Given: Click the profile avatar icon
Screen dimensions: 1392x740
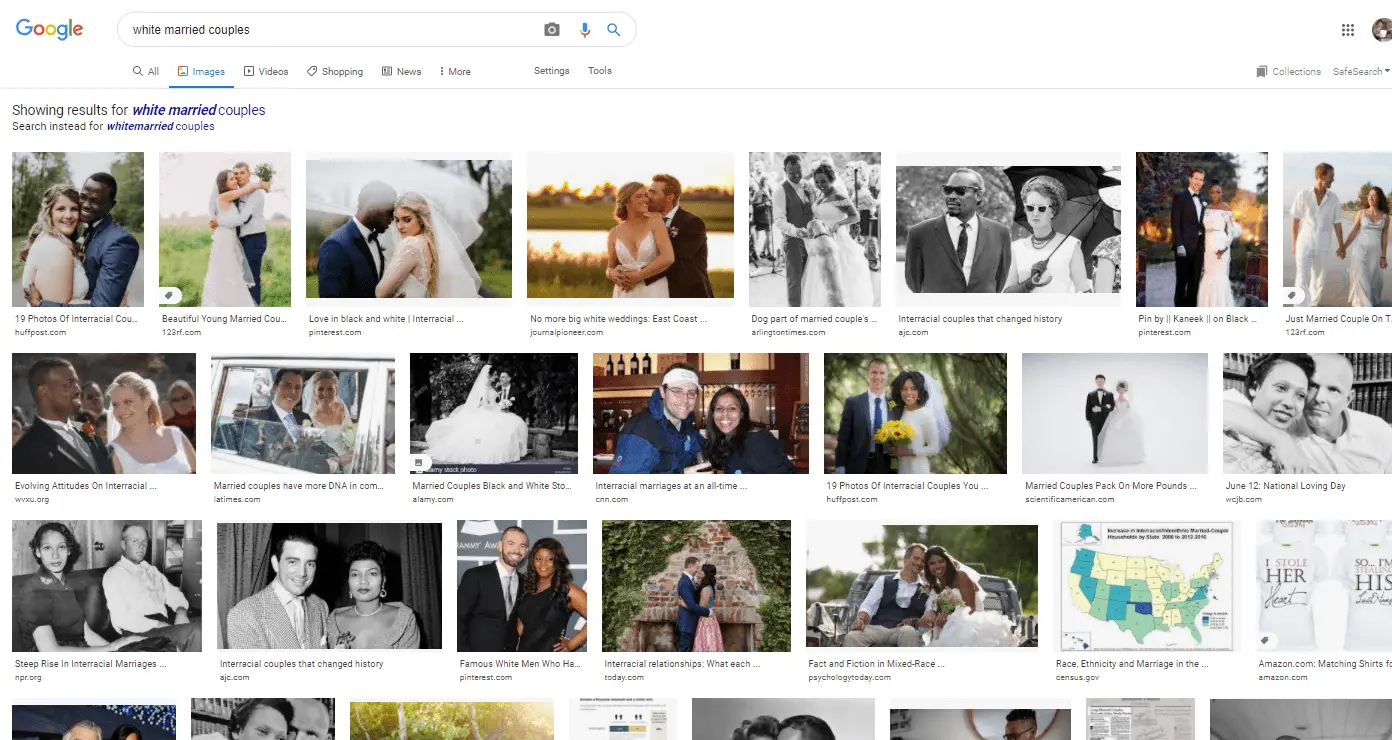Looking at the screenshot, I should tap(1379, 29).
